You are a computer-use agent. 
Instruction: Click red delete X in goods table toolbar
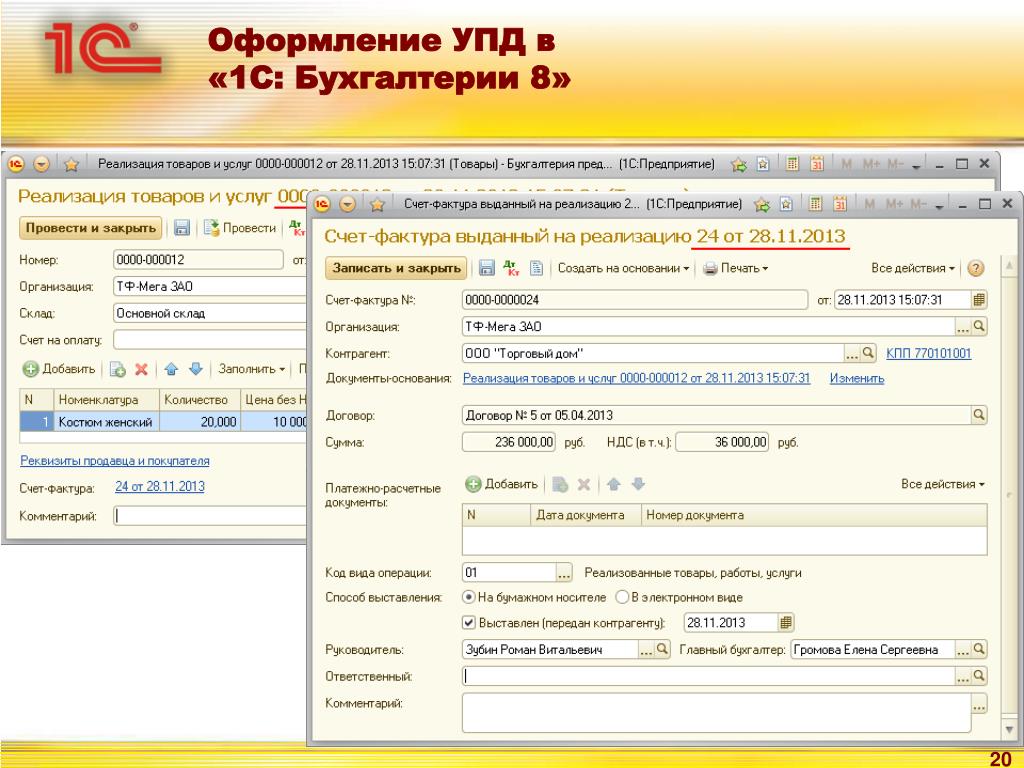(141, 369)
